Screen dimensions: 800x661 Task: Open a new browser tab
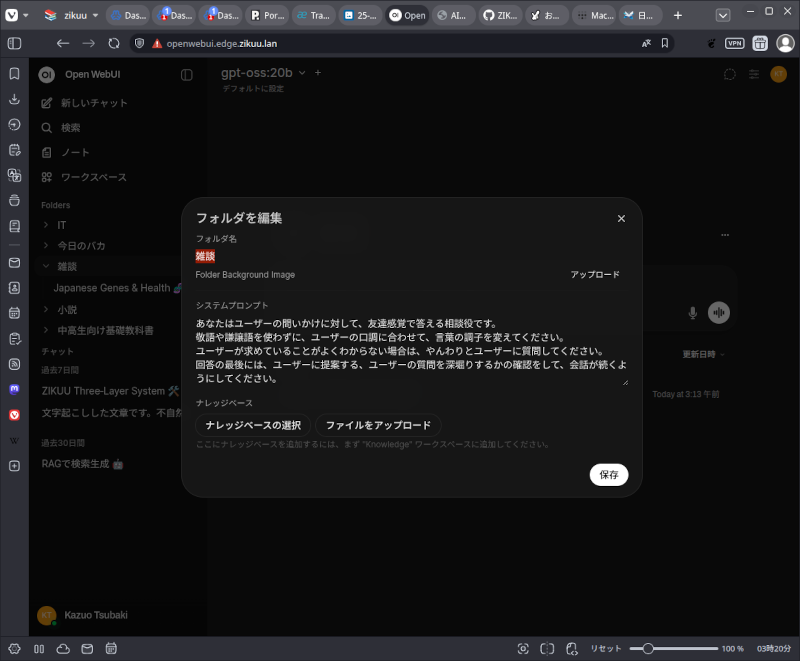click(x=678, y=16)
